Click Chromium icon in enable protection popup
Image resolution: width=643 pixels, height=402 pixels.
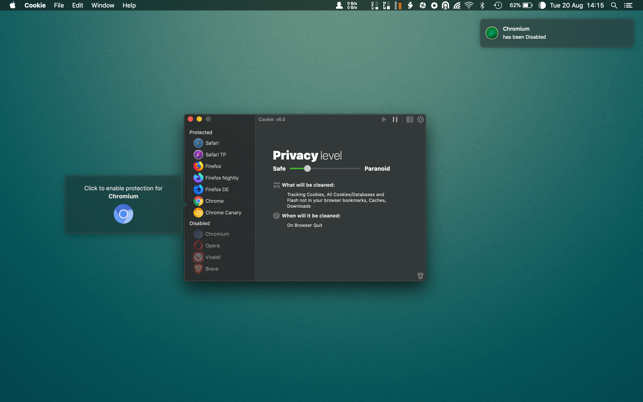point(123,214)
